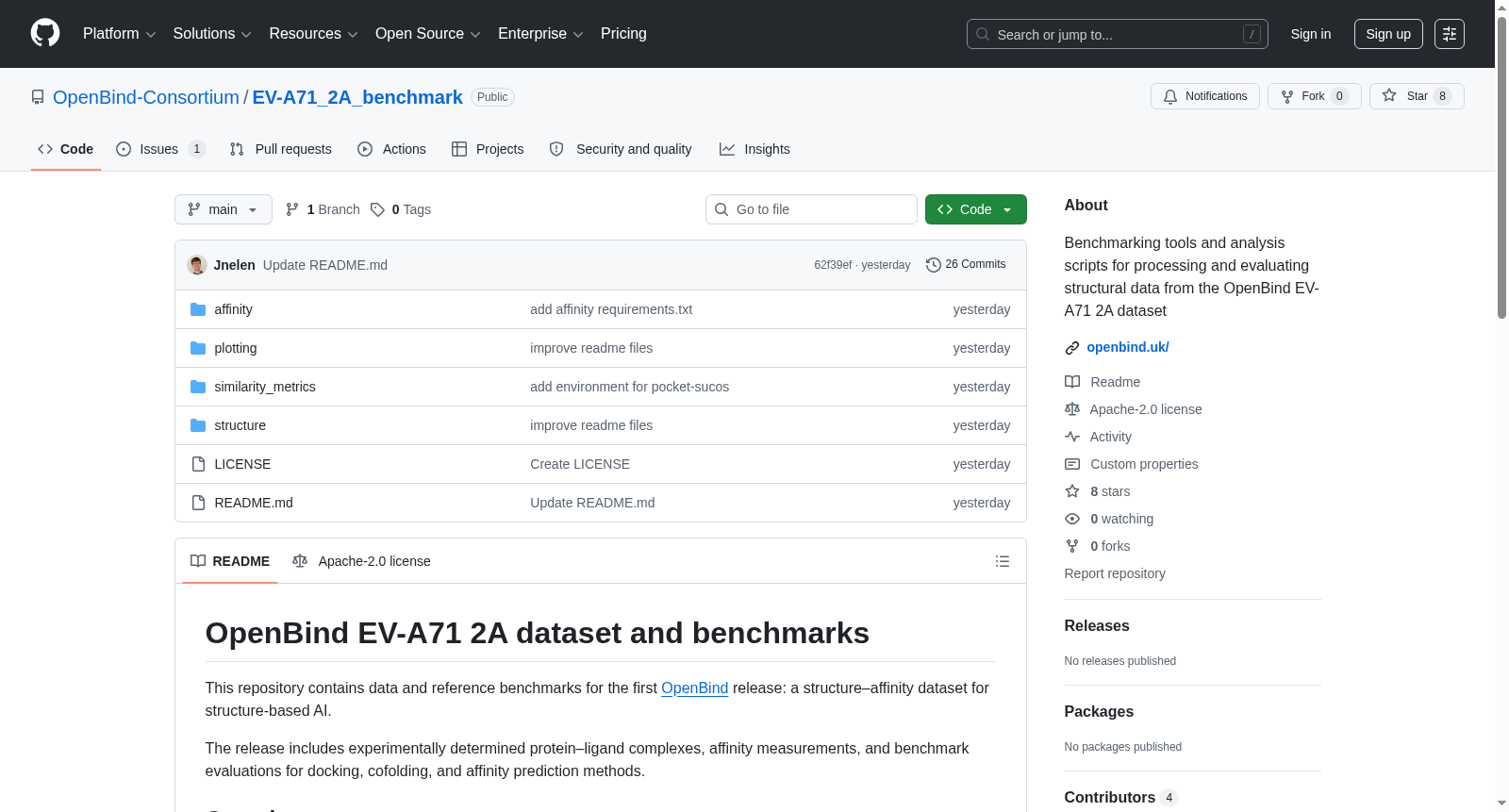Open the openbind.uk website link
Viewport: 1509px width, 812px height.
[x=1128, y=347]
